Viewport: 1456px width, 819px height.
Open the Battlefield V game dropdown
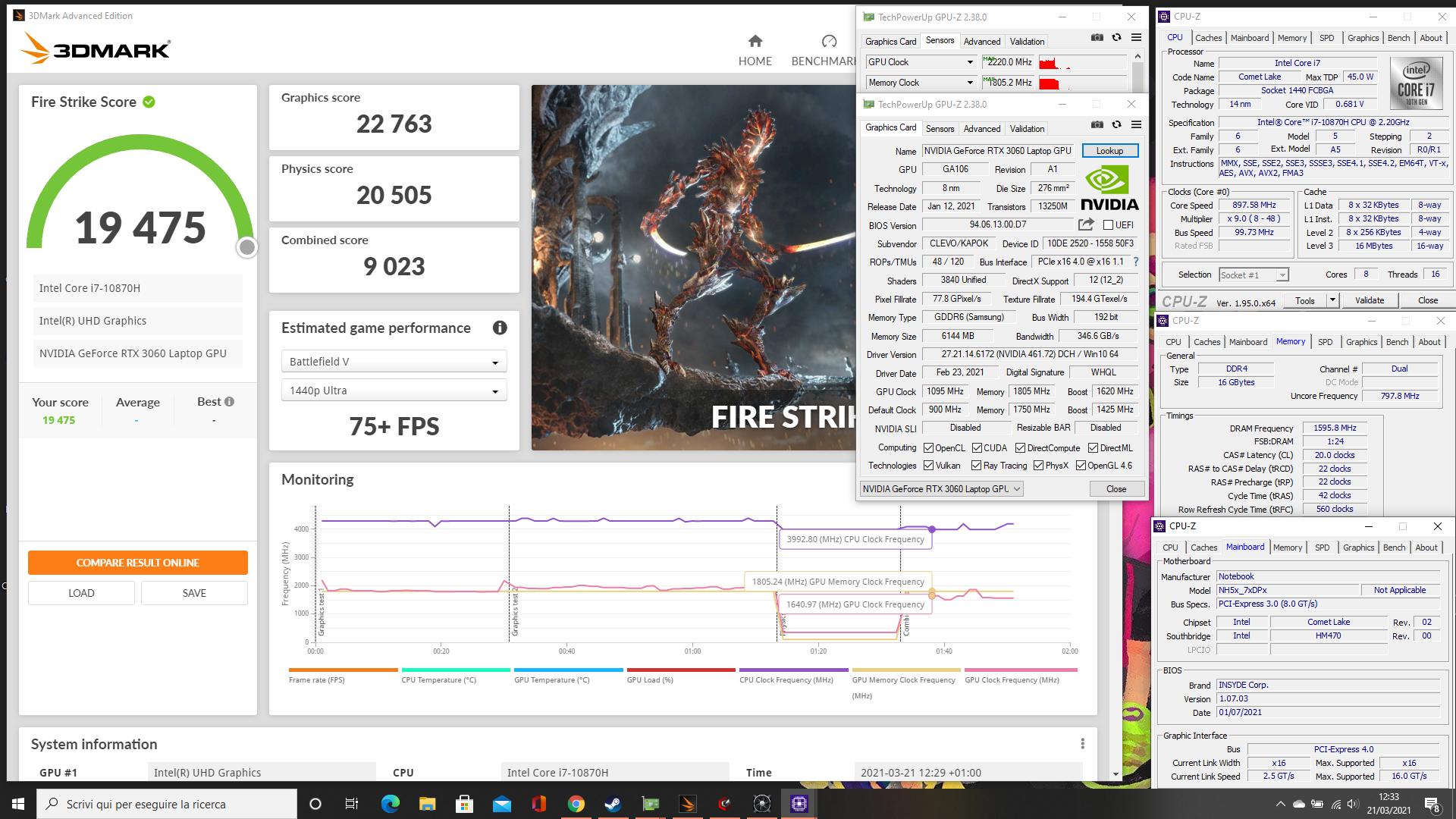[x=394, y=362]
